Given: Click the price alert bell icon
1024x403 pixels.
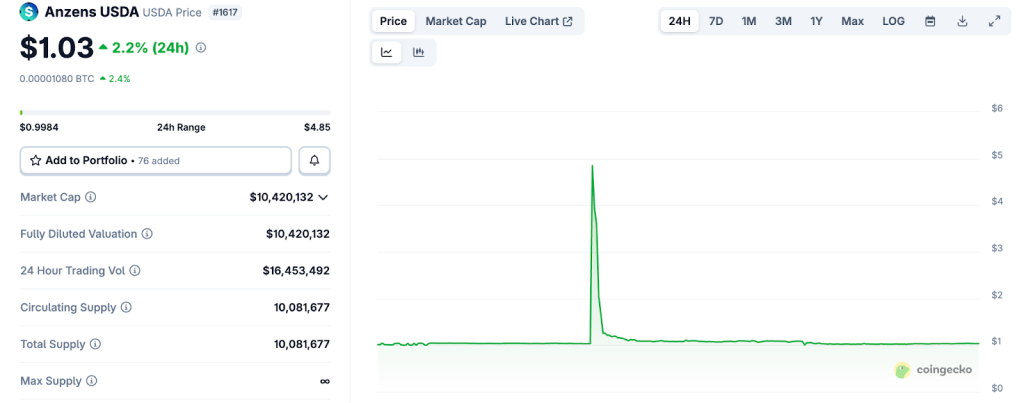Looking at the screenshot, I should pyautogui.click(x=314, y=160).
